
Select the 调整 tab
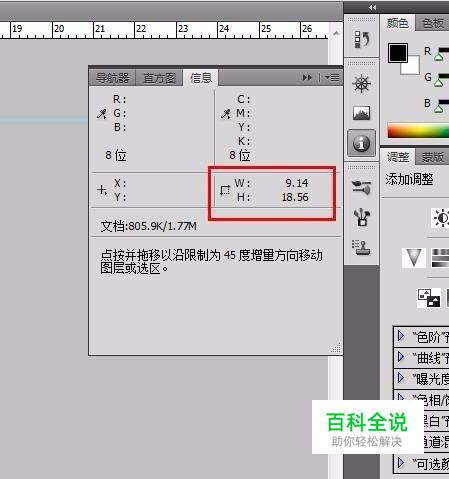pos(398,157)
